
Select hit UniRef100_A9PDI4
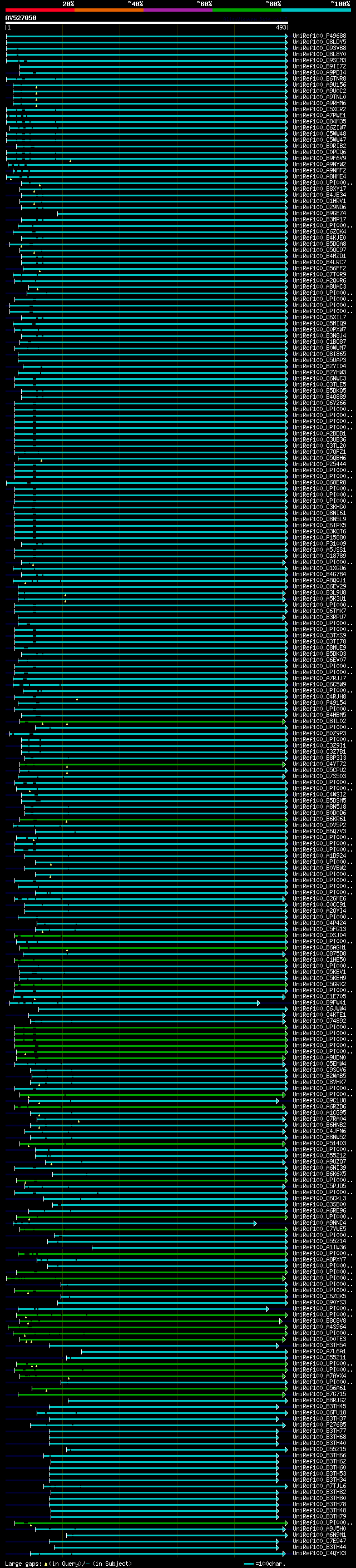tap(319, 72)
